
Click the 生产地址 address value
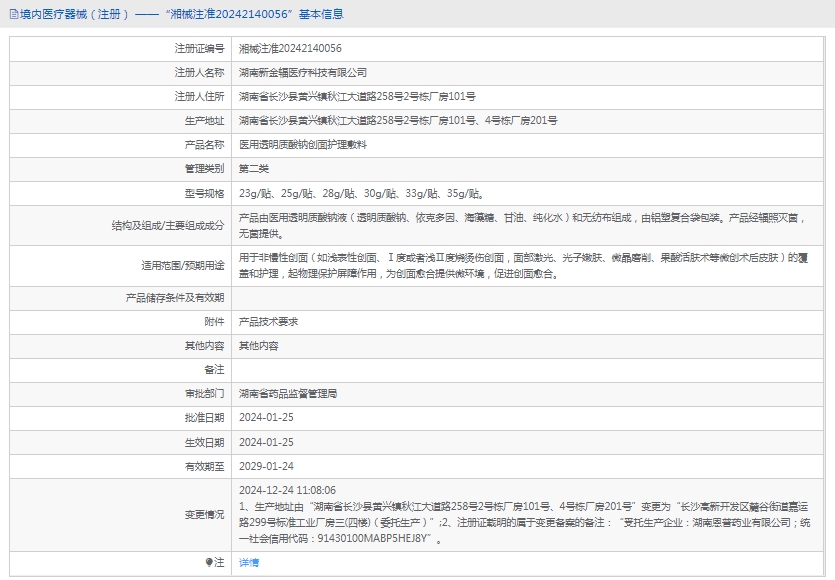click(398, 121)
